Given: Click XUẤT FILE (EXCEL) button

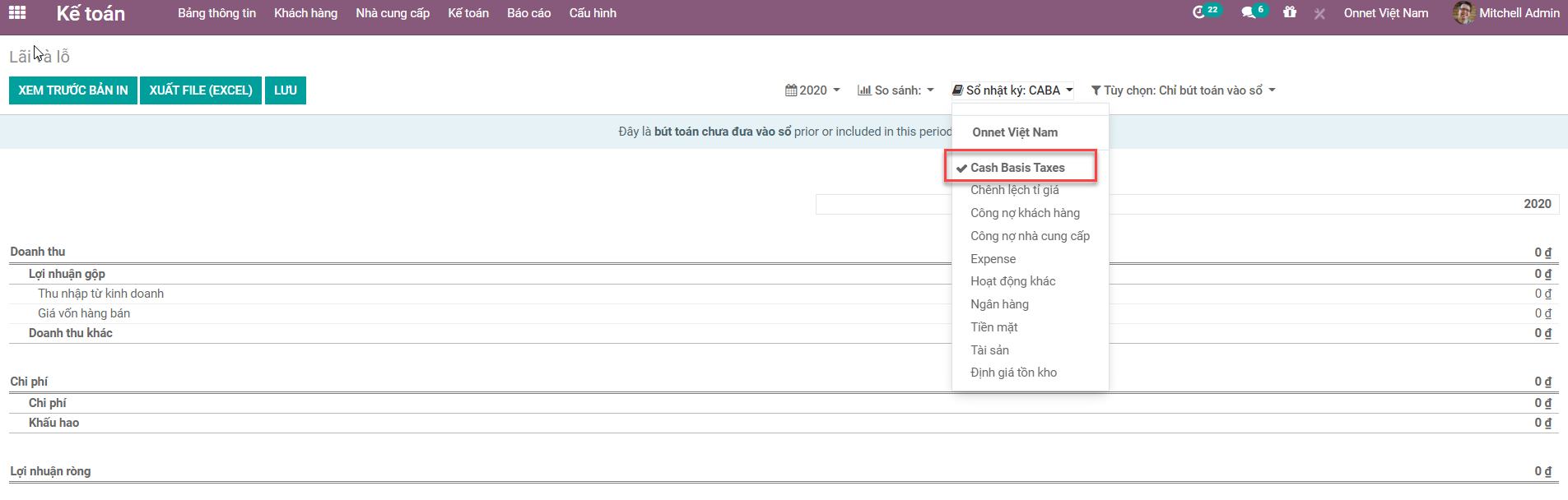Looking at the screenshot, I should click(x=201, y=90).
